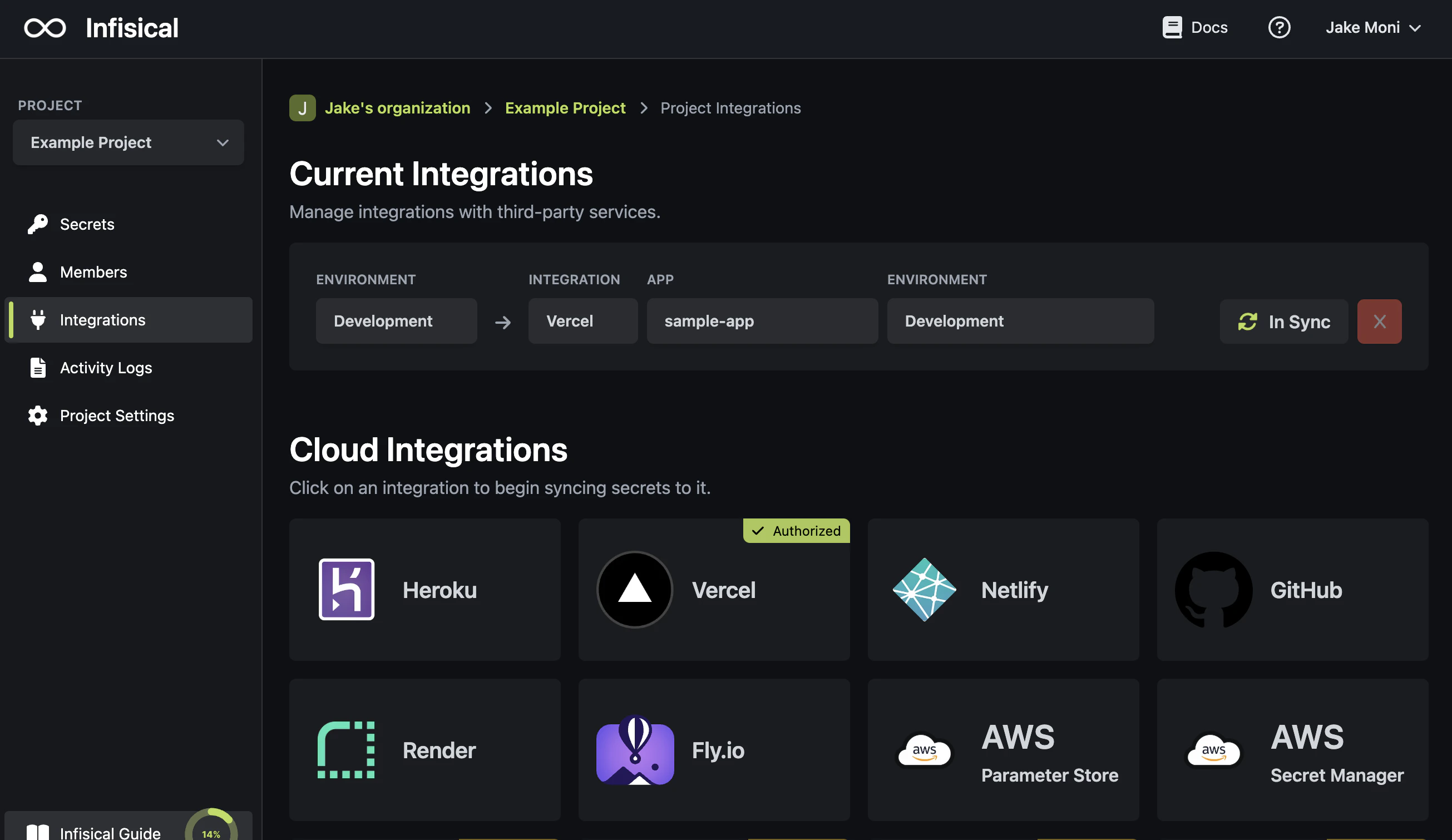The image size is (1452, 840).
Task: Select AWS Parameter Store integration card
Action: click(x=1003, y=749)
